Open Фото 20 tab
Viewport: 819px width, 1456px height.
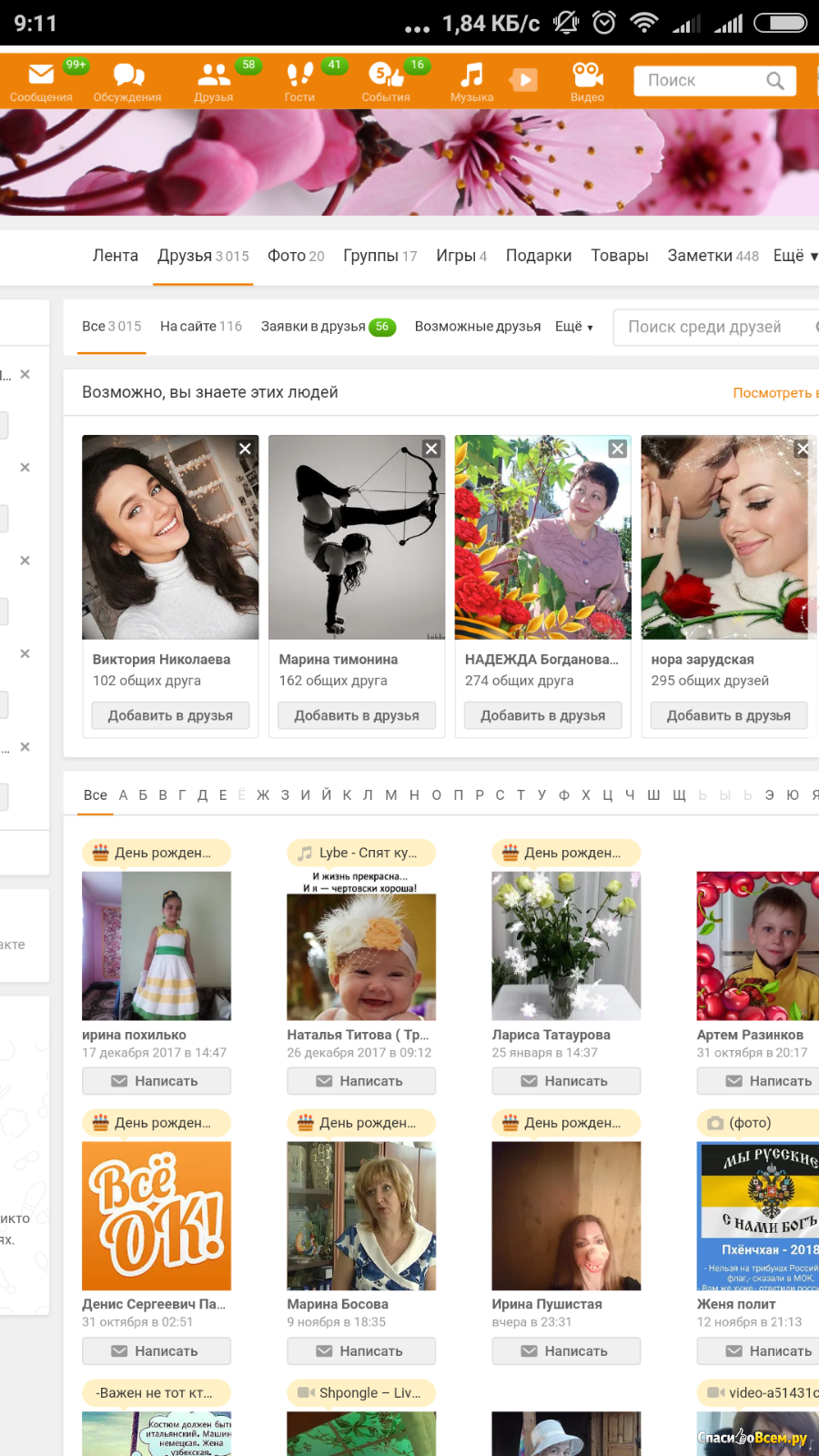click(296, 256)
